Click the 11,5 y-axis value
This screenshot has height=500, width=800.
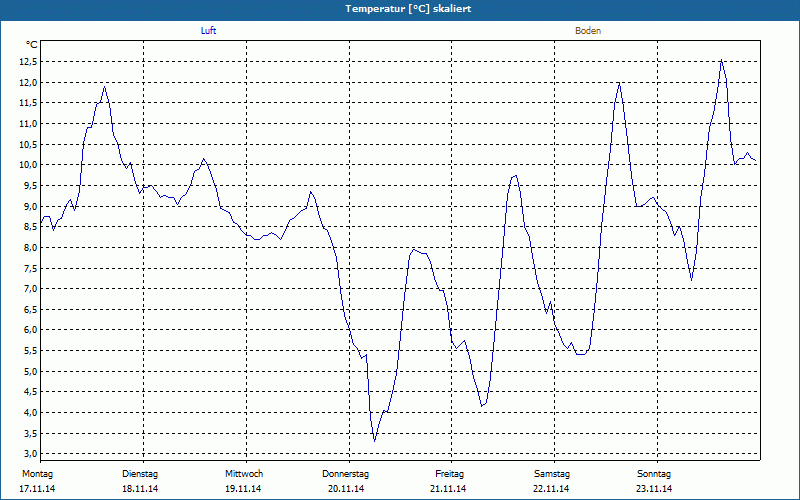coord(29,103)
